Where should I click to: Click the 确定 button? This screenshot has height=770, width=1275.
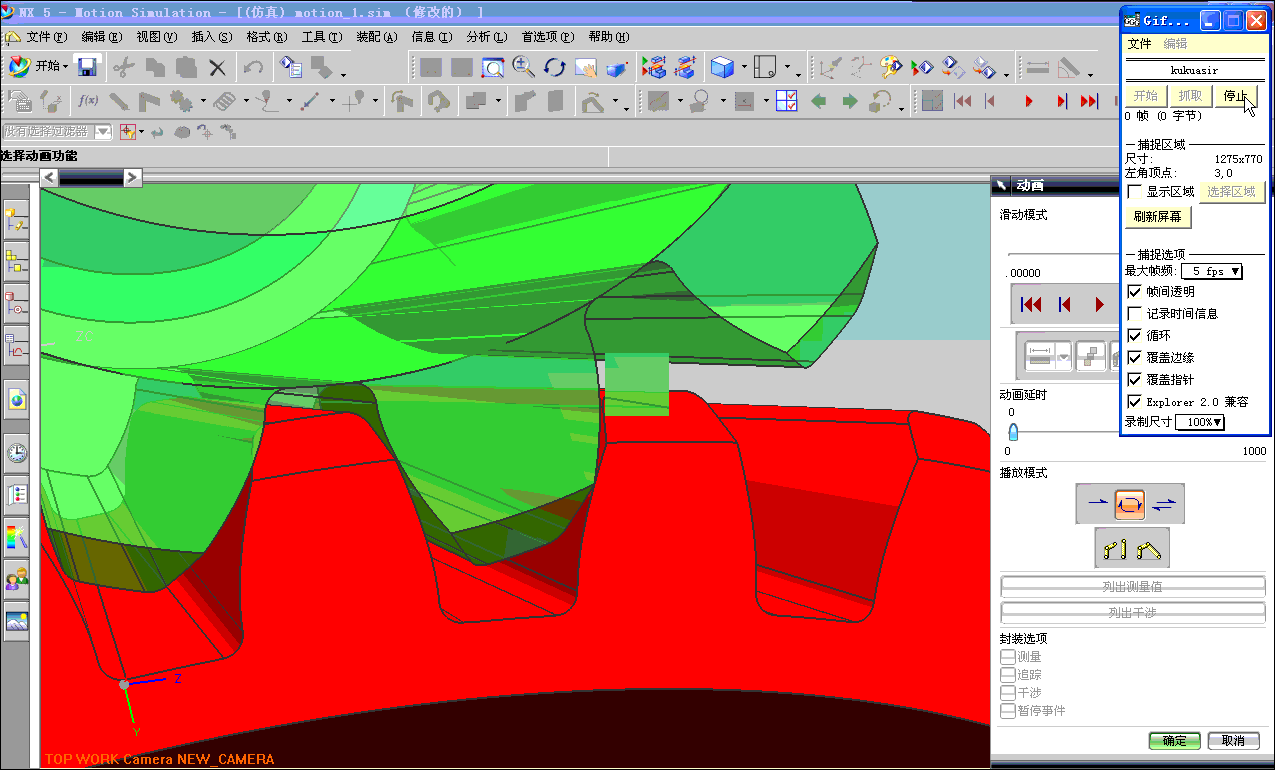[1174, 741]
